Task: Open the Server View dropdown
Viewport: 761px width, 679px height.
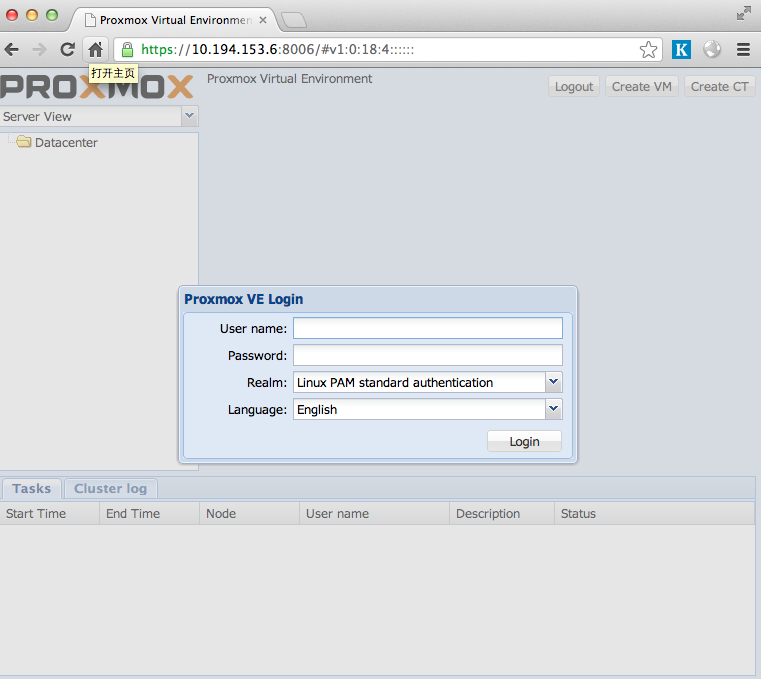Action: (x=190, y=116)
